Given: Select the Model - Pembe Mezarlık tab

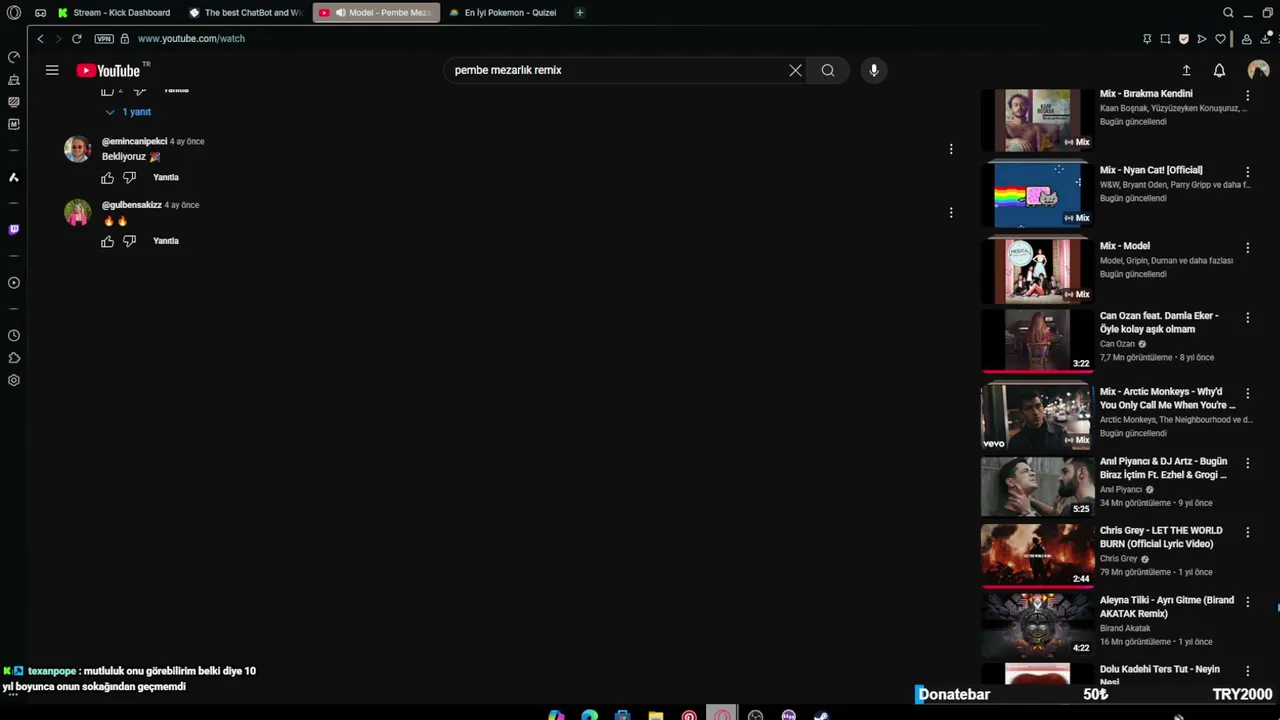Looking at the screenshot, I should [x=376, y=13].
